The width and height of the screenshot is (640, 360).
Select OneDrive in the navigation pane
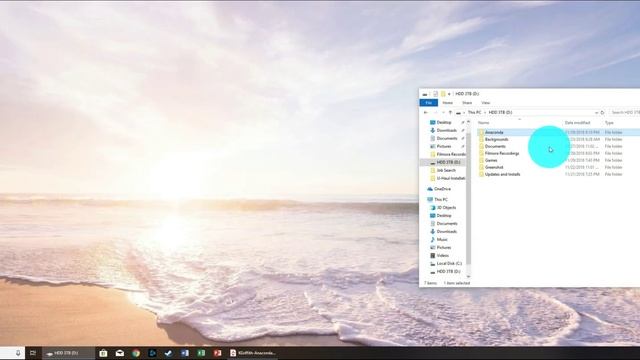442,189
